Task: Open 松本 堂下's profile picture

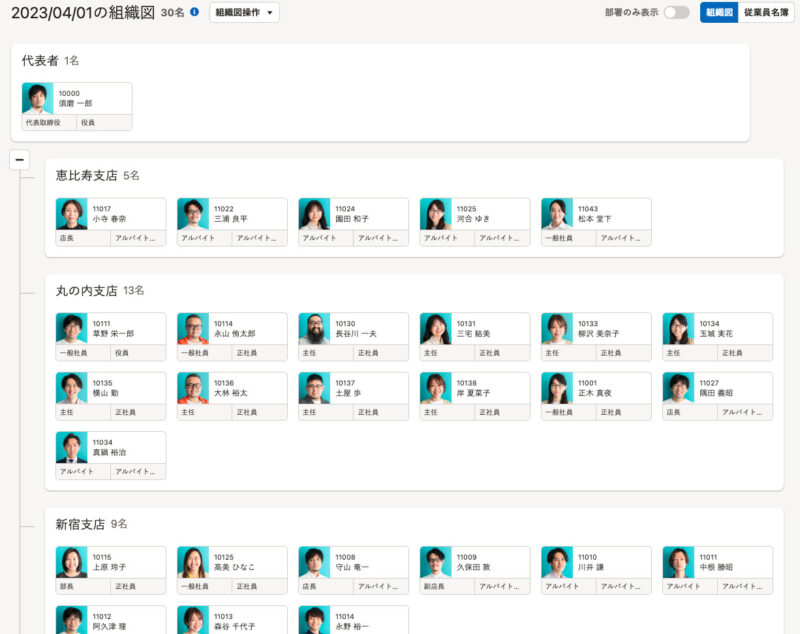Action: point(557,213)
